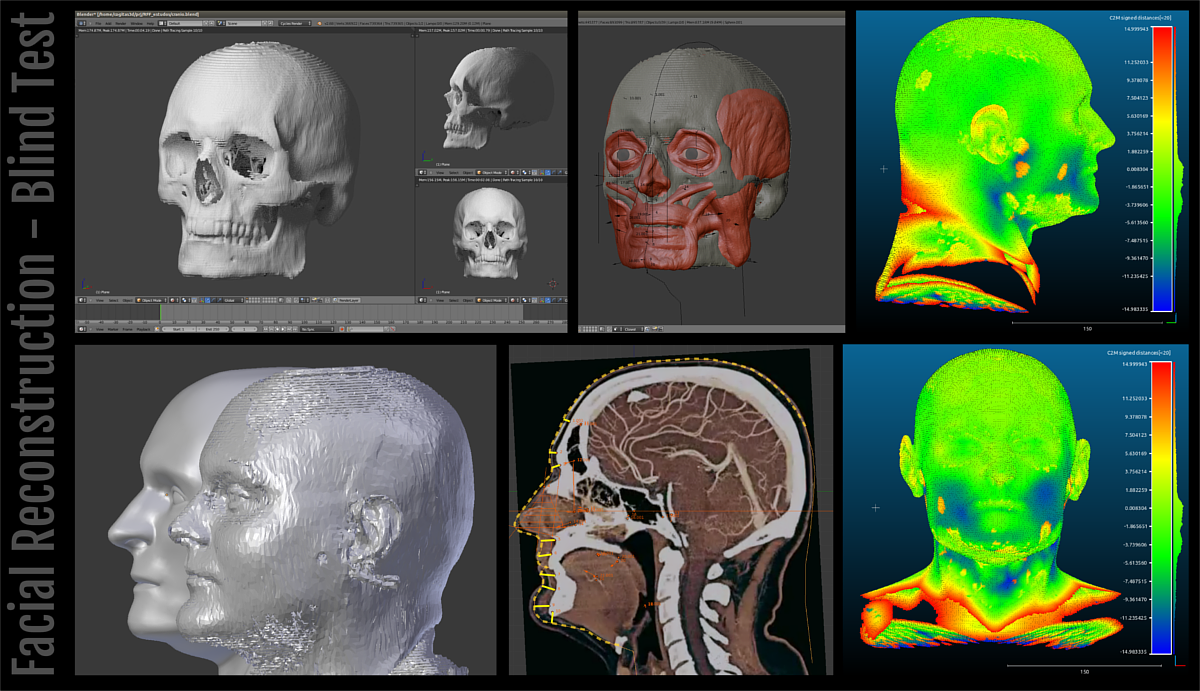Click the green current-frame marker in the timeline
Image resolution: width=1200 pixels, height=691 pixels.
159,313
